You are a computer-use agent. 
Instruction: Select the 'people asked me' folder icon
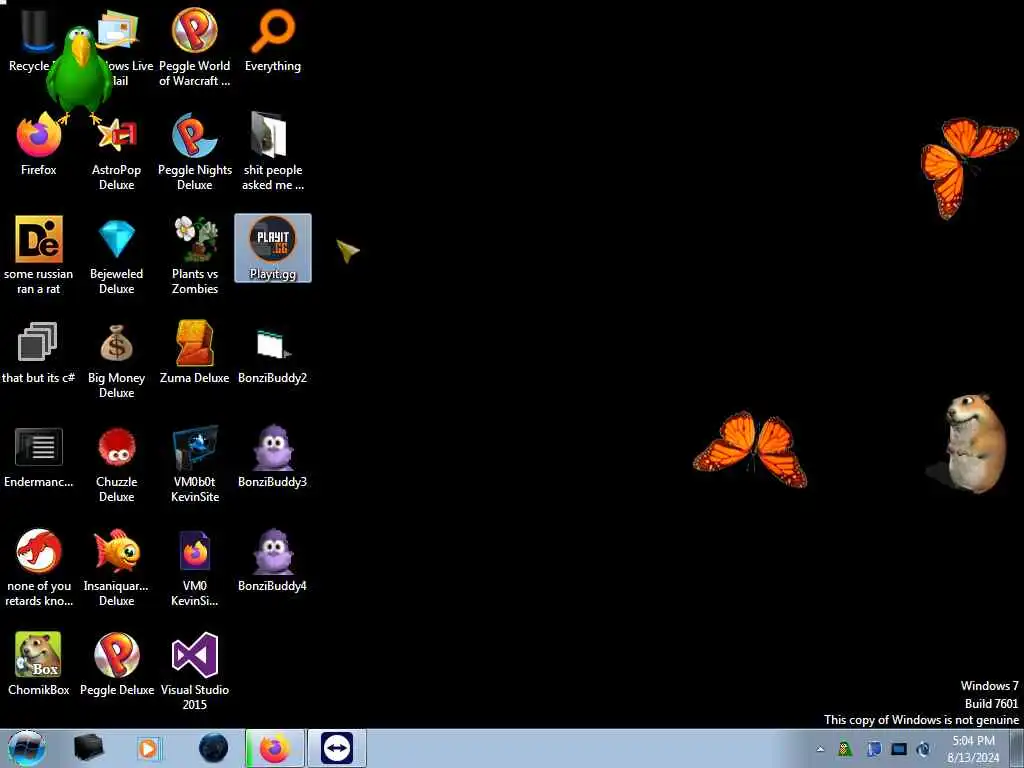273,150
